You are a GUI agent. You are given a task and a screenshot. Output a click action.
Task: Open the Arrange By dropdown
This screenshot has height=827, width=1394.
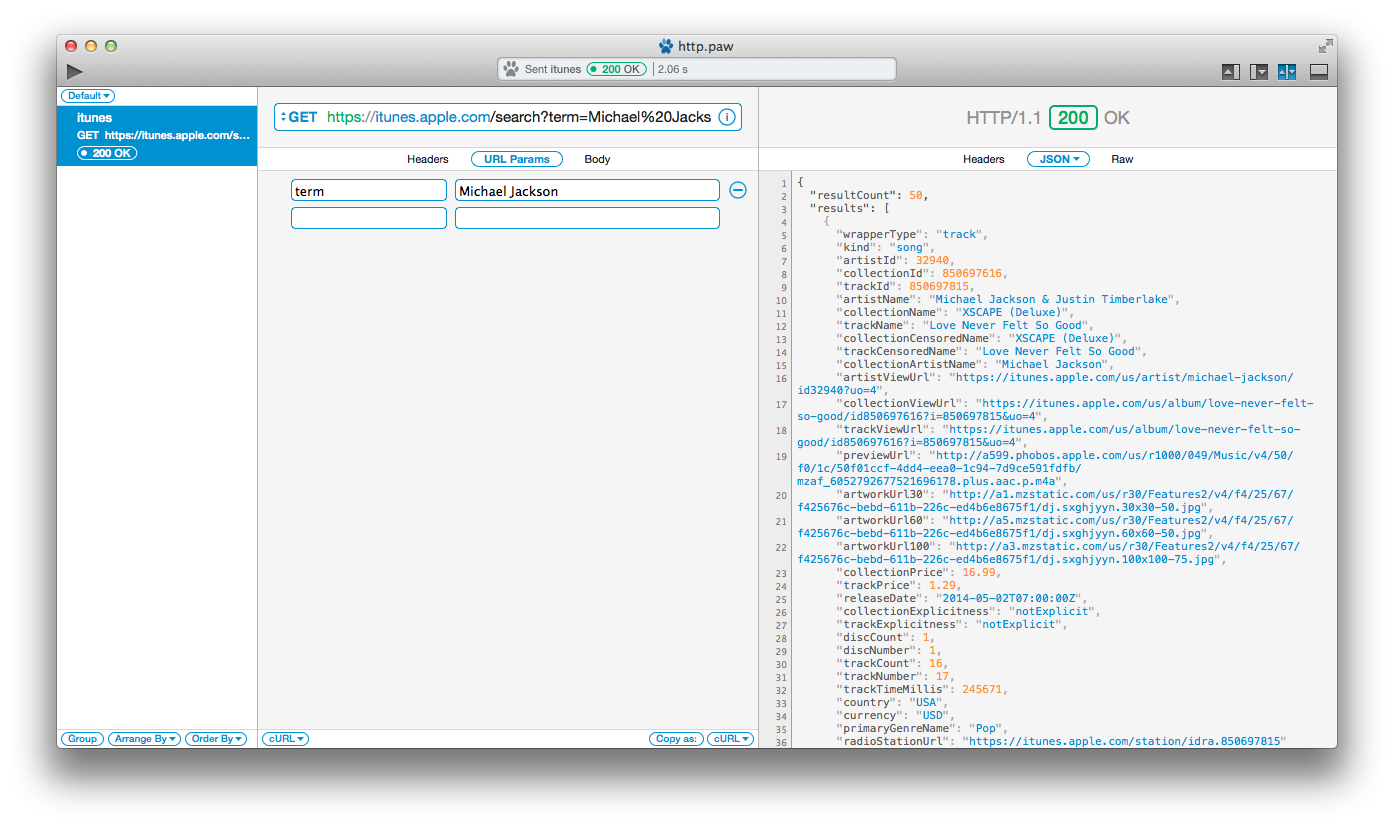[x=145, y=739]
